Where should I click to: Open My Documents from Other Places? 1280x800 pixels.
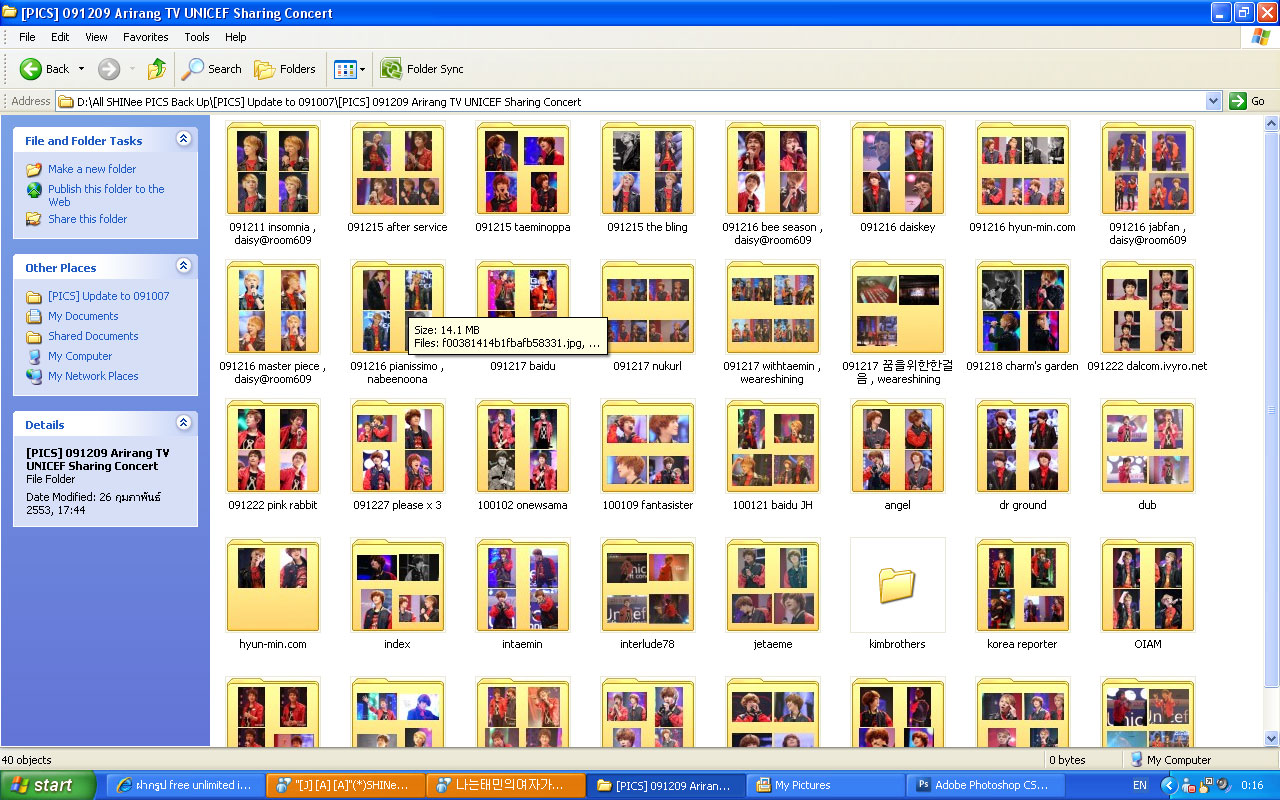pyautogui.click(x=83, y=316)
